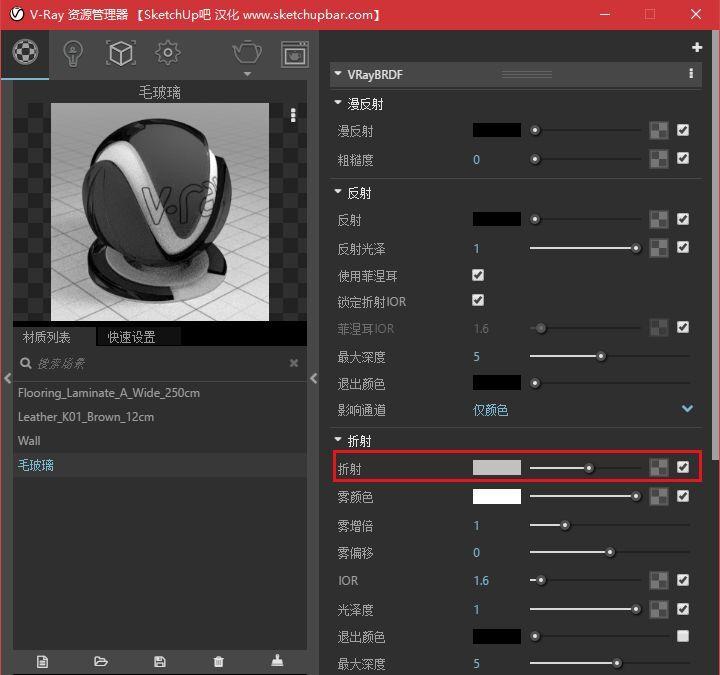Toggle 漫反射 texture checkbox
This screenshot has width=720, height=675.
tap(683, 130)
